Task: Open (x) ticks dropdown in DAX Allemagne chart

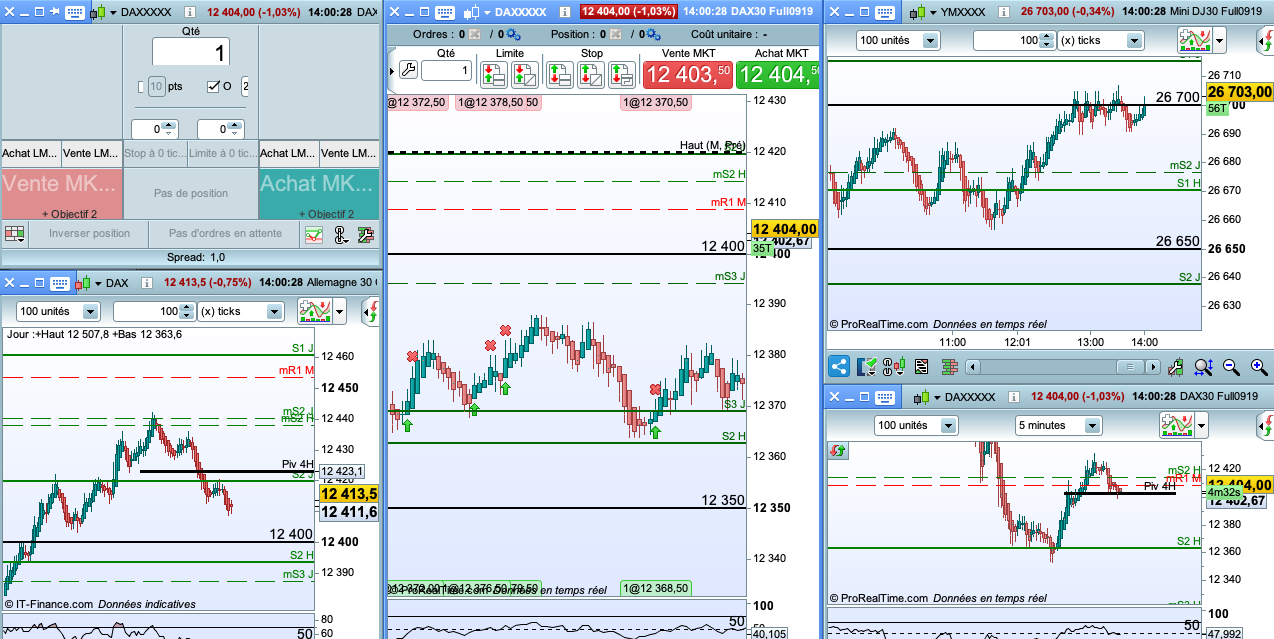Action: (240, 311)
